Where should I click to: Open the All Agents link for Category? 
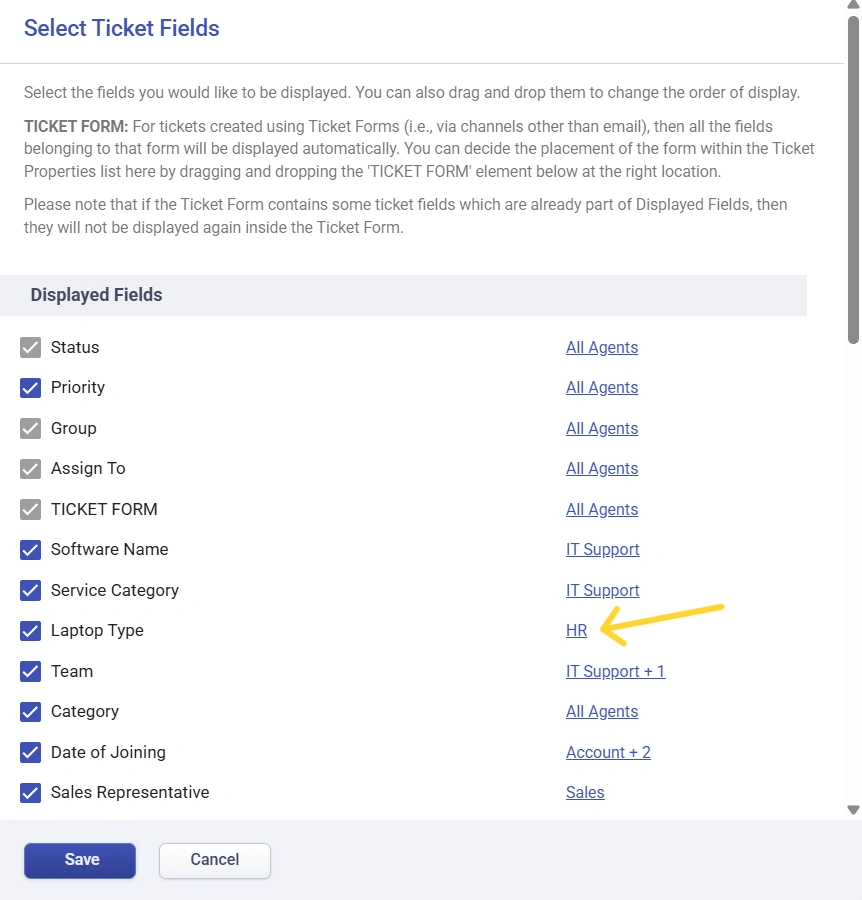601,711
